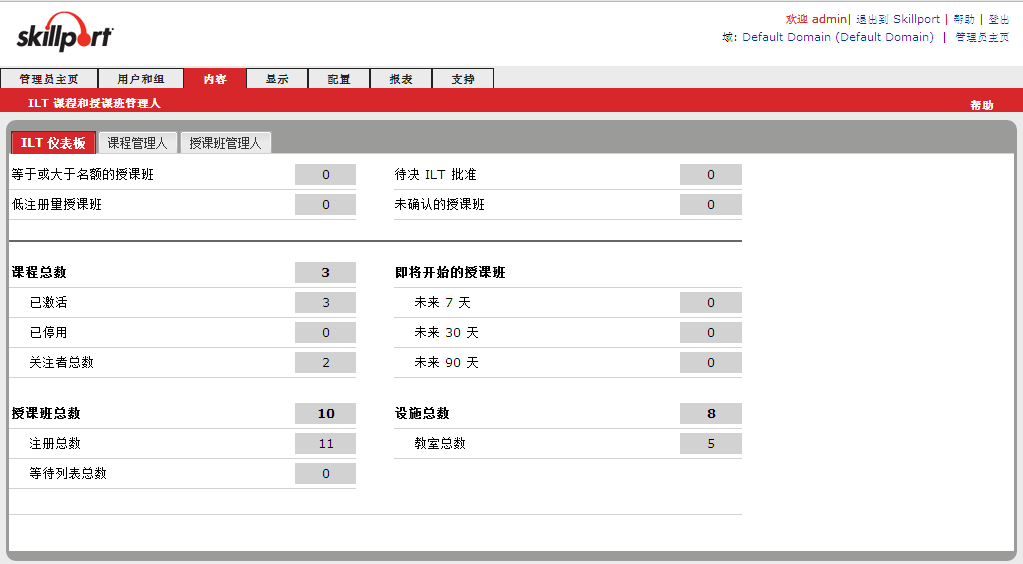Click the 退出到 Skillport link
1023x564 pixels.
(x=898, y=19)
